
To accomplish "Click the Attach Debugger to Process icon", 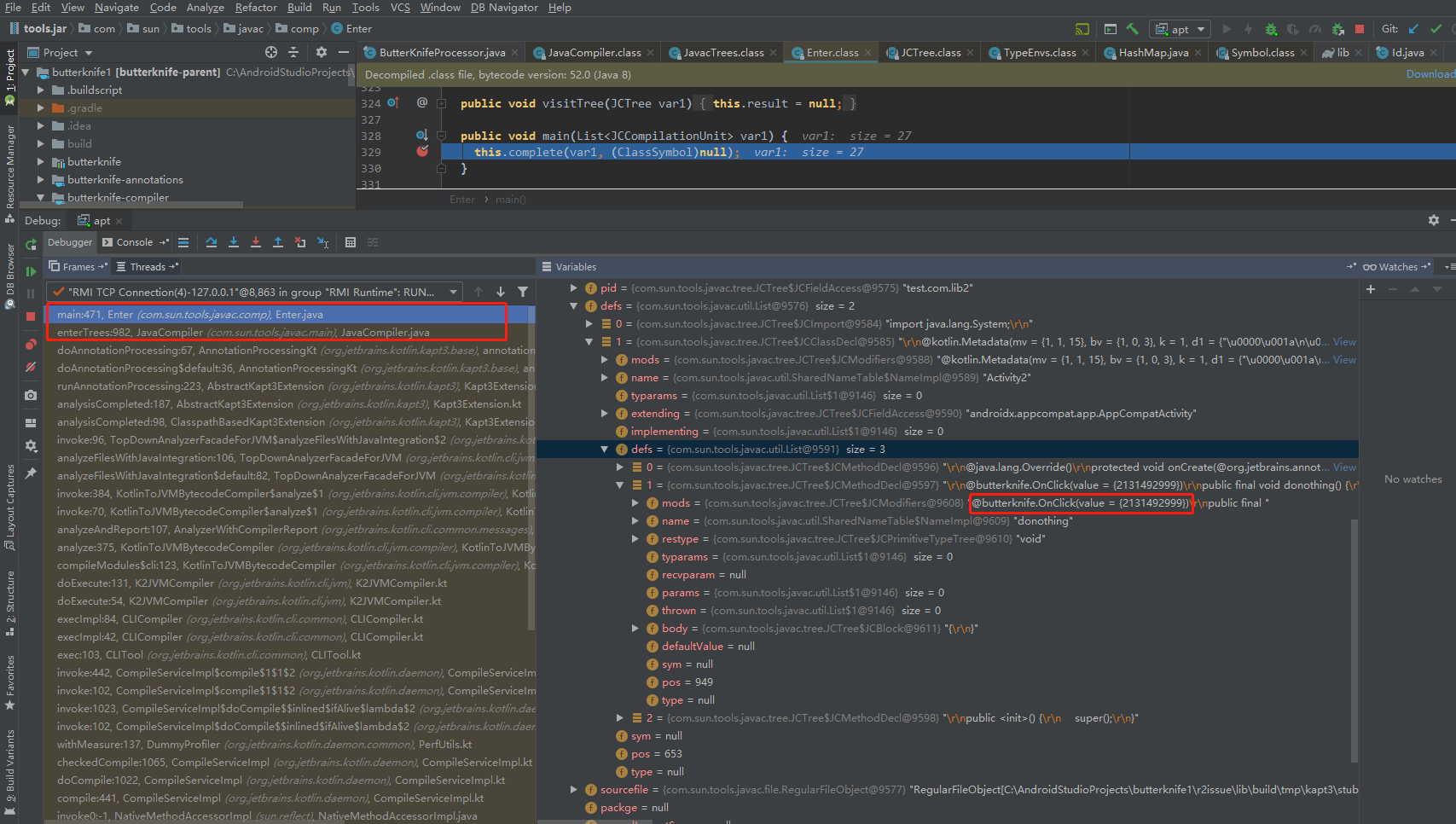I will coord(1337,29).
